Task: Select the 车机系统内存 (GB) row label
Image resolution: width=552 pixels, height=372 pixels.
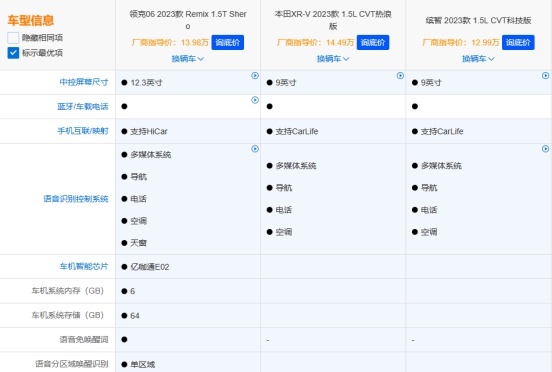Action: [68, 291]
